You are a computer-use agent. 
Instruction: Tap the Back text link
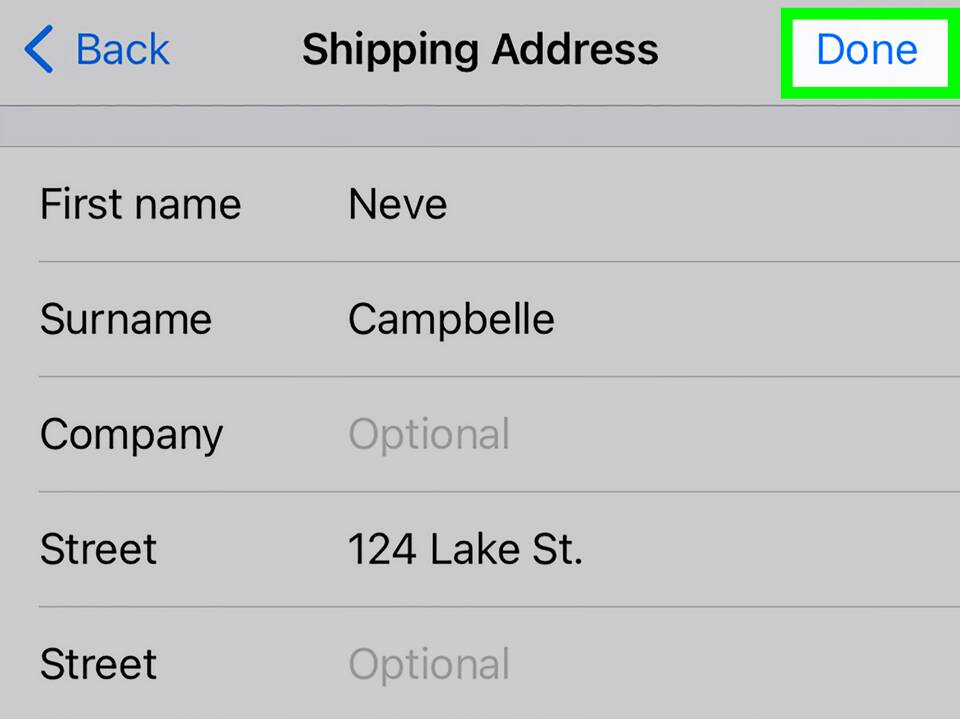[122, 50]
